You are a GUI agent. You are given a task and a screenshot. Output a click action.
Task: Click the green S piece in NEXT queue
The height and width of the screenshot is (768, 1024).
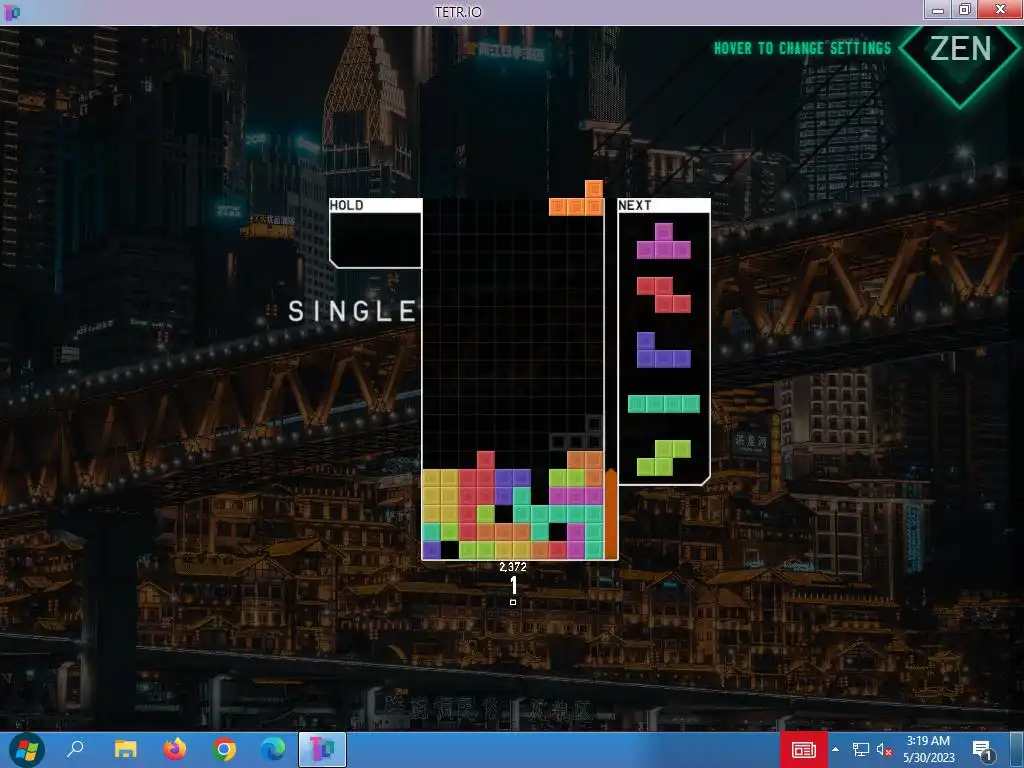[x=664, y=458]
